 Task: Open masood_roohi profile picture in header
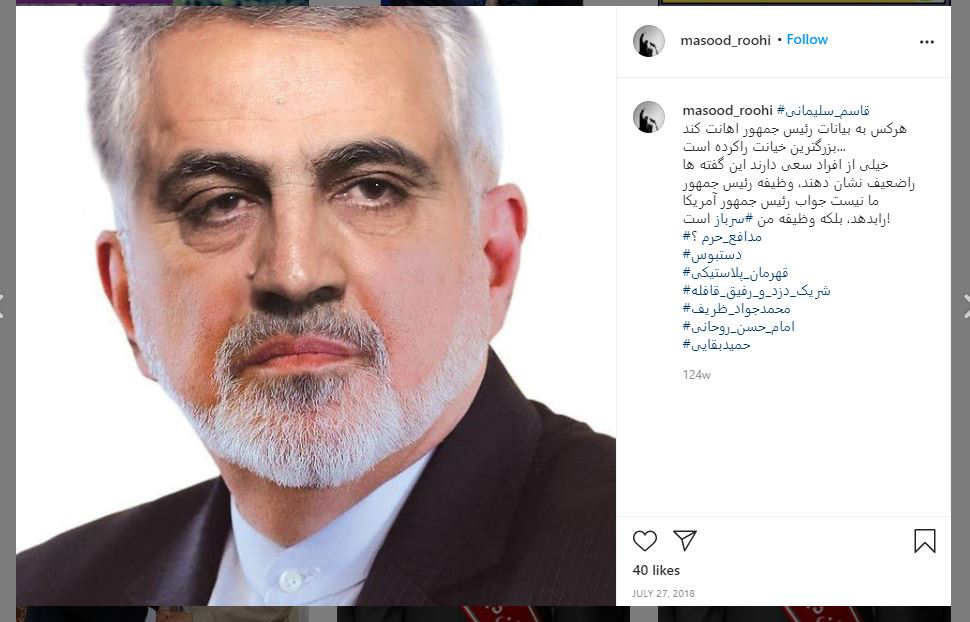click(648, 41)
